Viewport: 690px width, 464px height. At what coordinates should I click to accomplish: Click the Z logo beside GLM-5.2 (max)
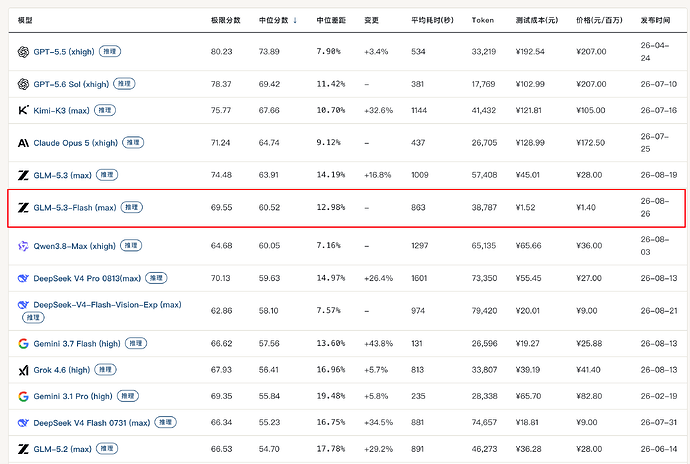(x=23, y=449)
